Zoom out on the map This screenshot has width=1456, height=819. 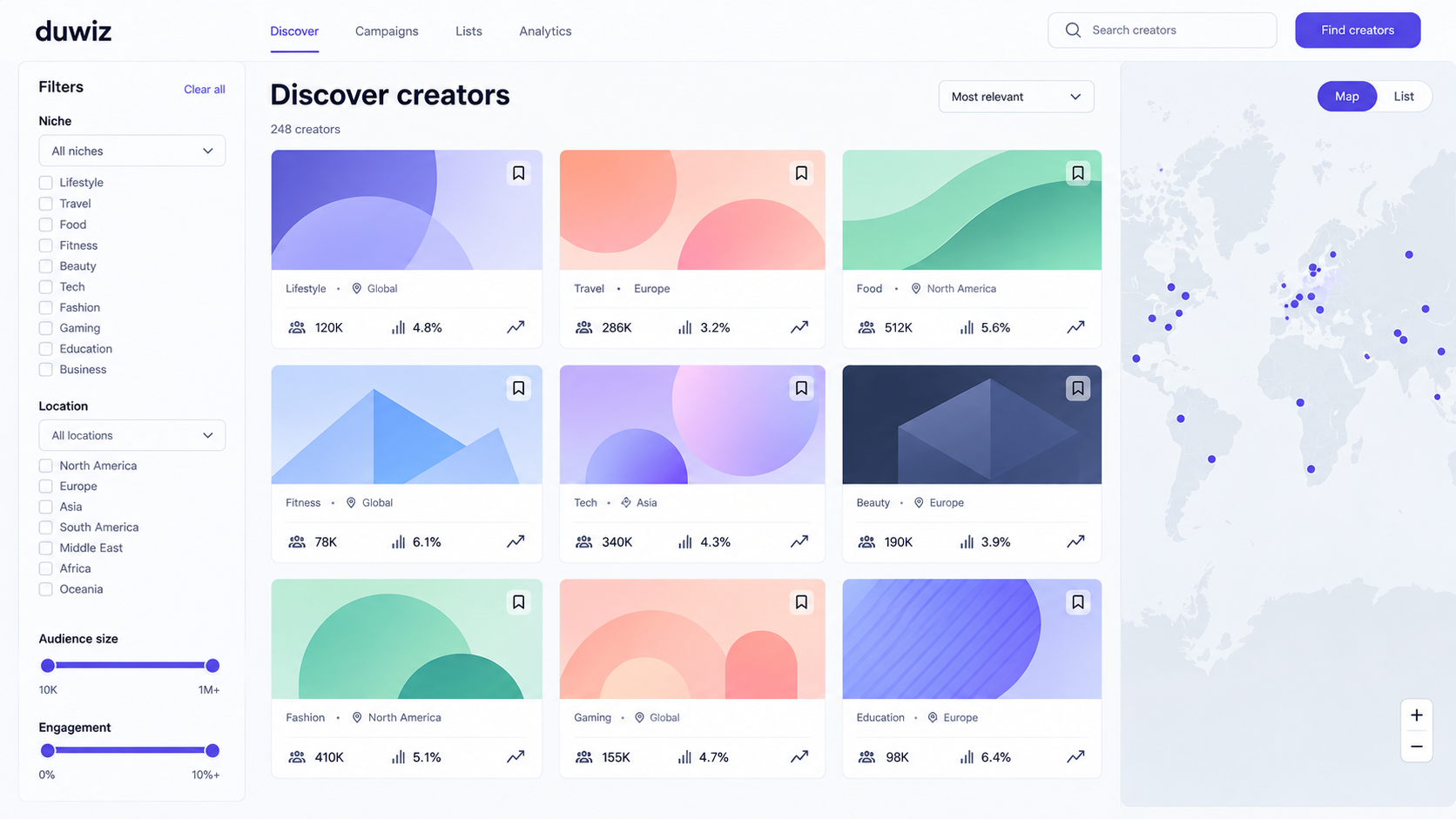(x=1417, y=747)
